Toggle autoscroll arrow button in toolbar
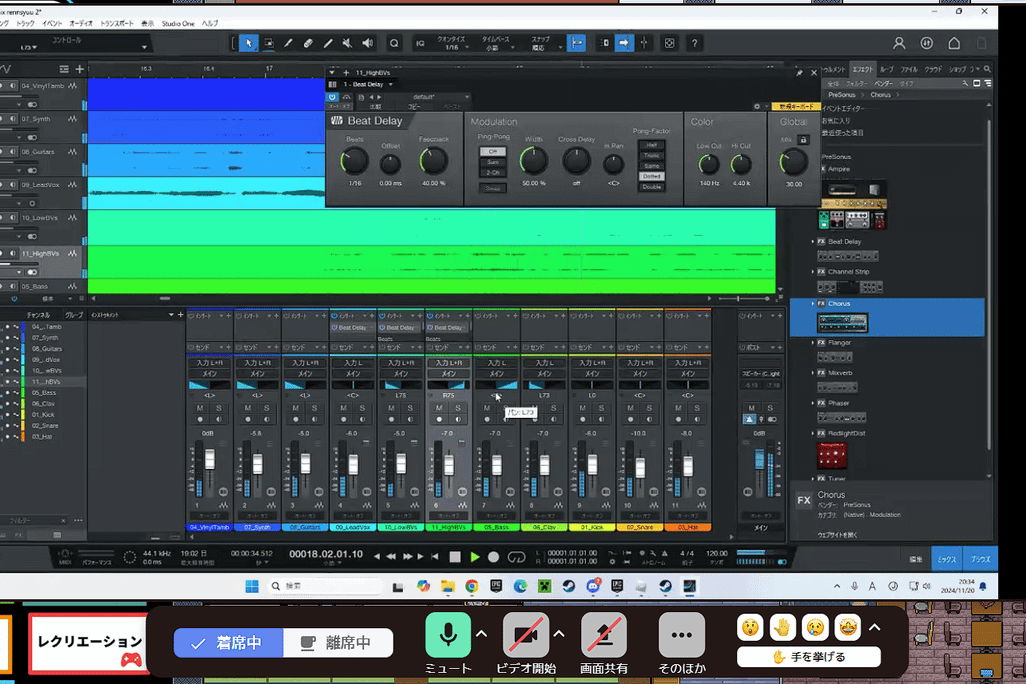 624,43
